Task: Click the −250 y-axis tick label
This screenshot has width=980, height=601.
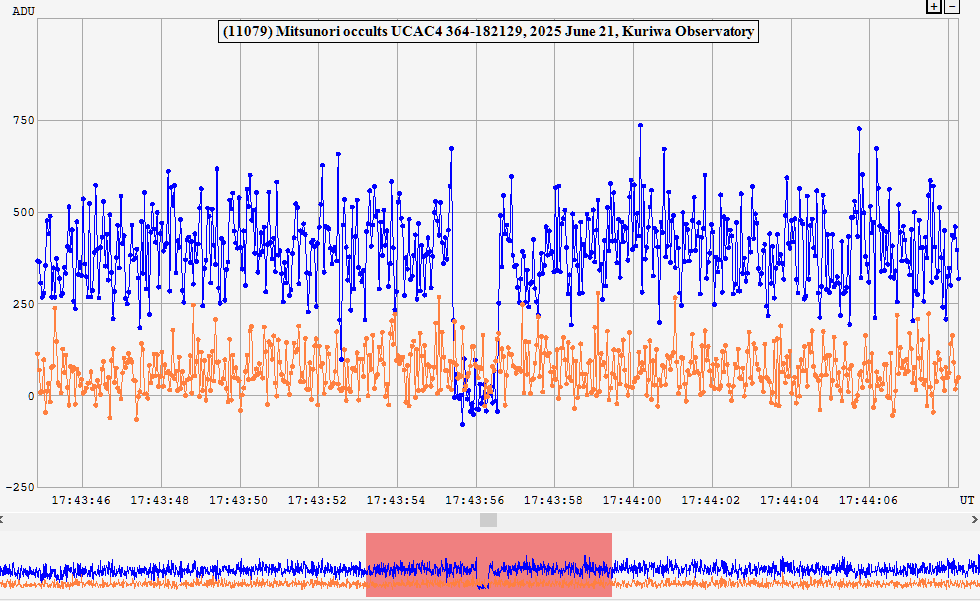Action: click(20, 487)
